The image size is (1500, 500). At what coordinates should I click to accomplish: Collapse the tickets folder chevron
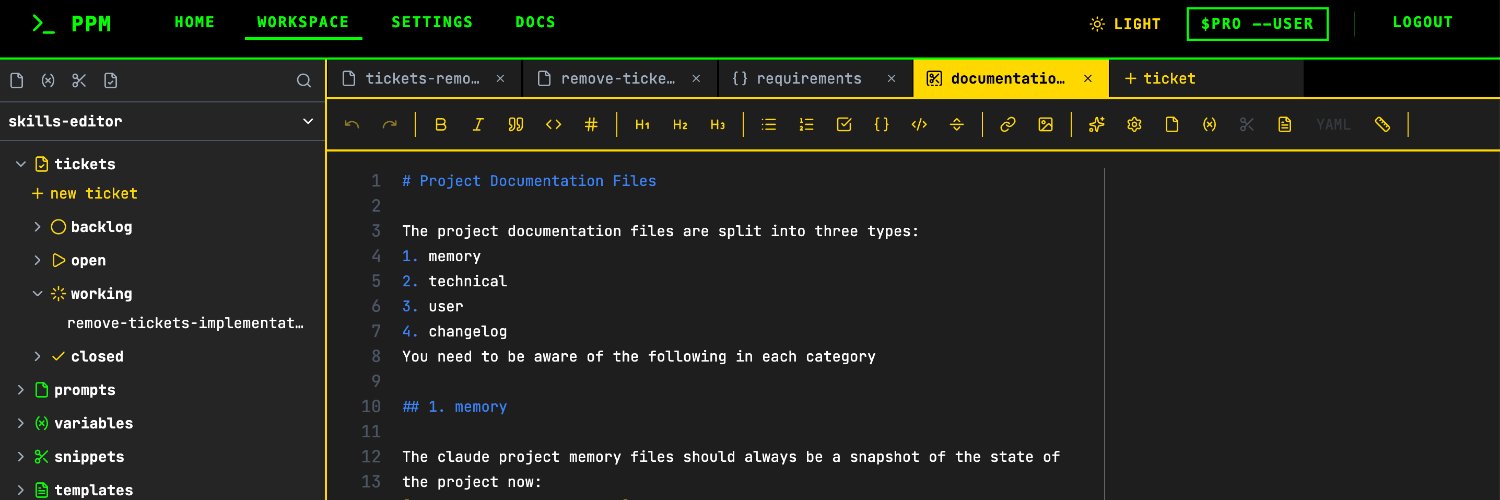tap(20, 164)
